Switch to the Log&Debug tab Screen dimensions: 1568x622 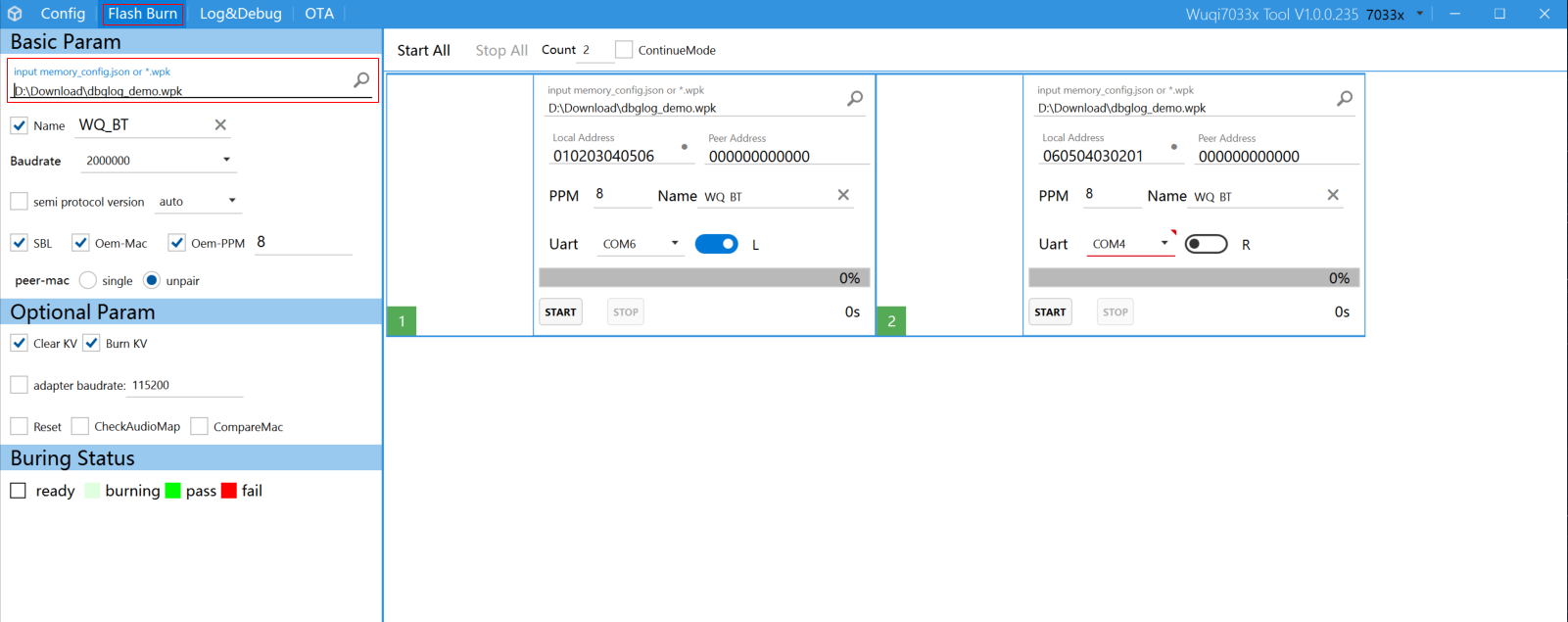(x=240, y=14)
